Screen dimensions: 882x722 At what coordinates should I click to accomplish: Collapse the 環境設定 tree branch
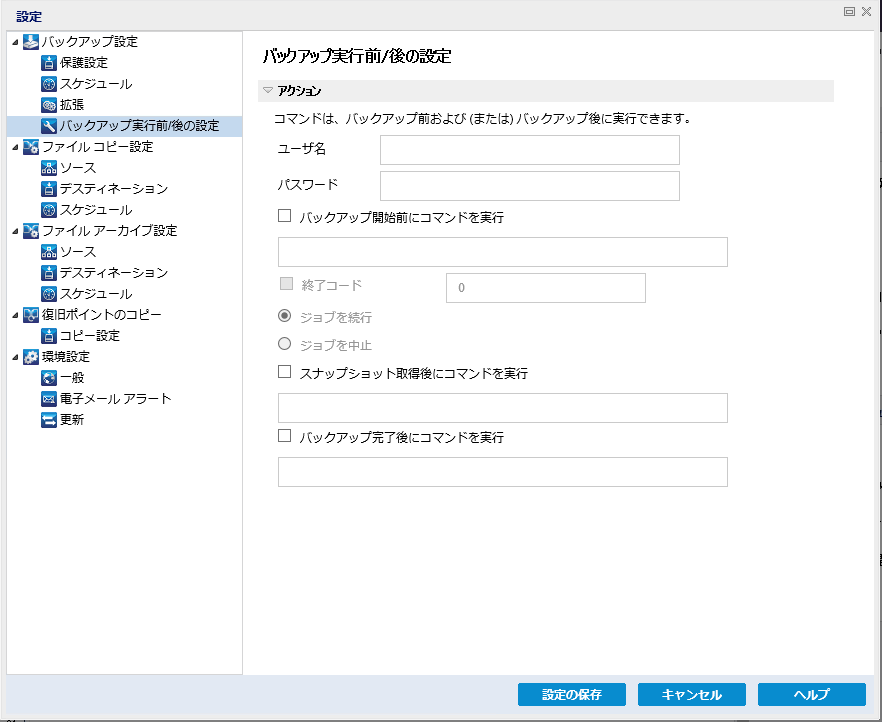(16, 356)
